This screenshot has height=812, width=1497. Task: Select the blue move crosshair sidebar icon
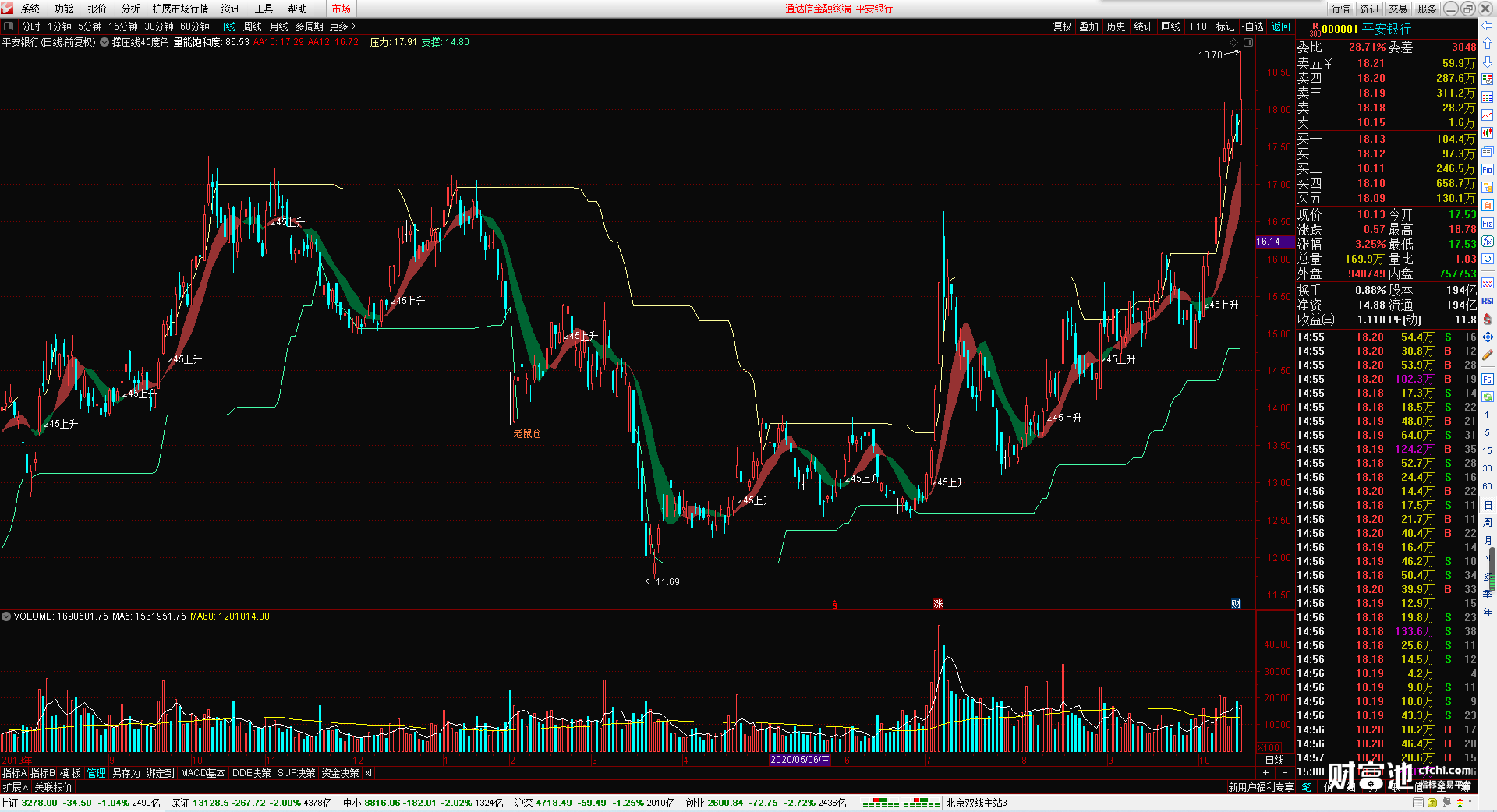pyautogui.click(x=1487, y=337)
